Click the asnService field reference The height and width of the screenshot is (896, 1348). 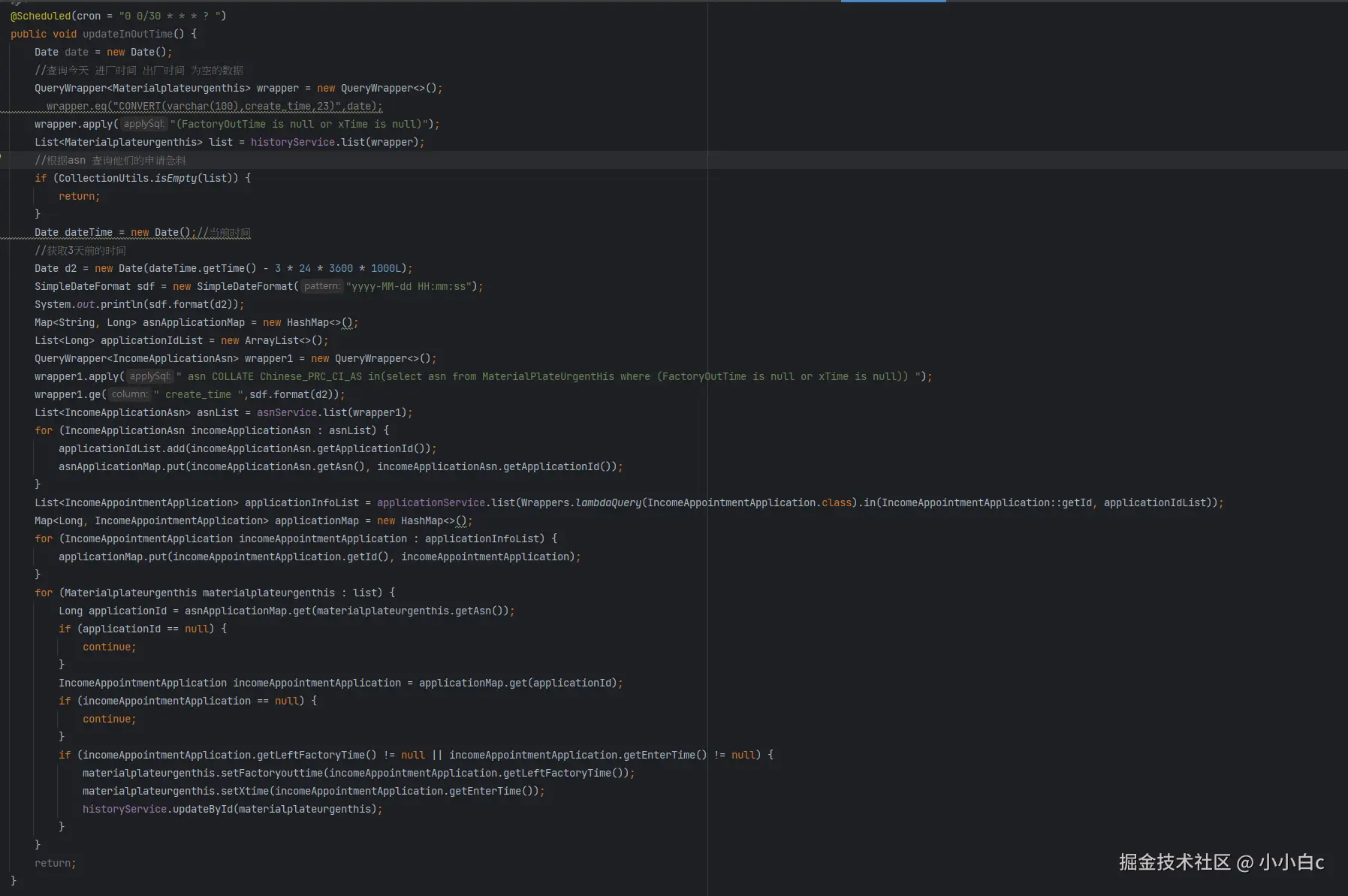(x=286, y=412)
